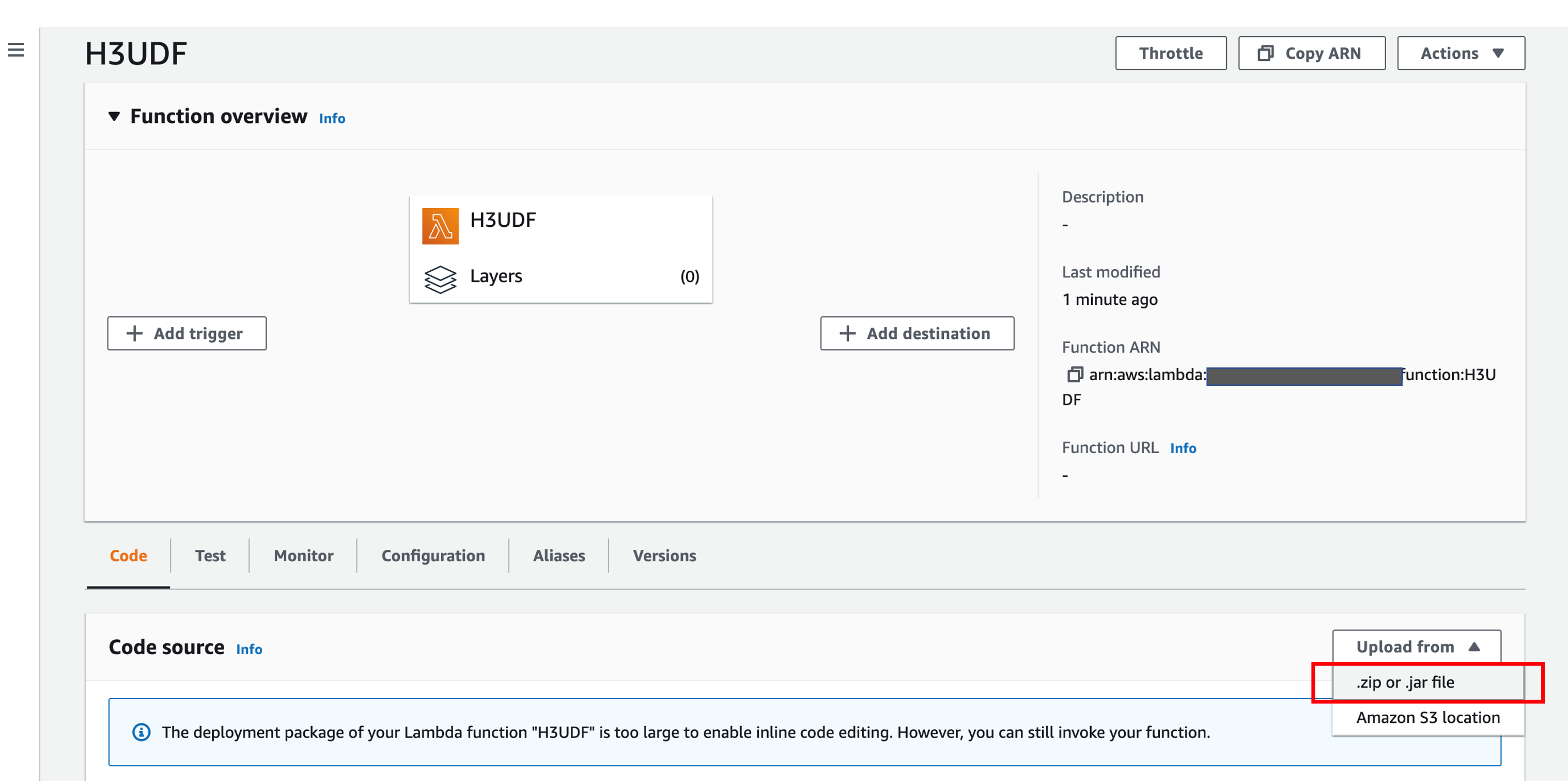
Task: Choose Amazon S3 location option
Action: click(x=1427, y=718)
